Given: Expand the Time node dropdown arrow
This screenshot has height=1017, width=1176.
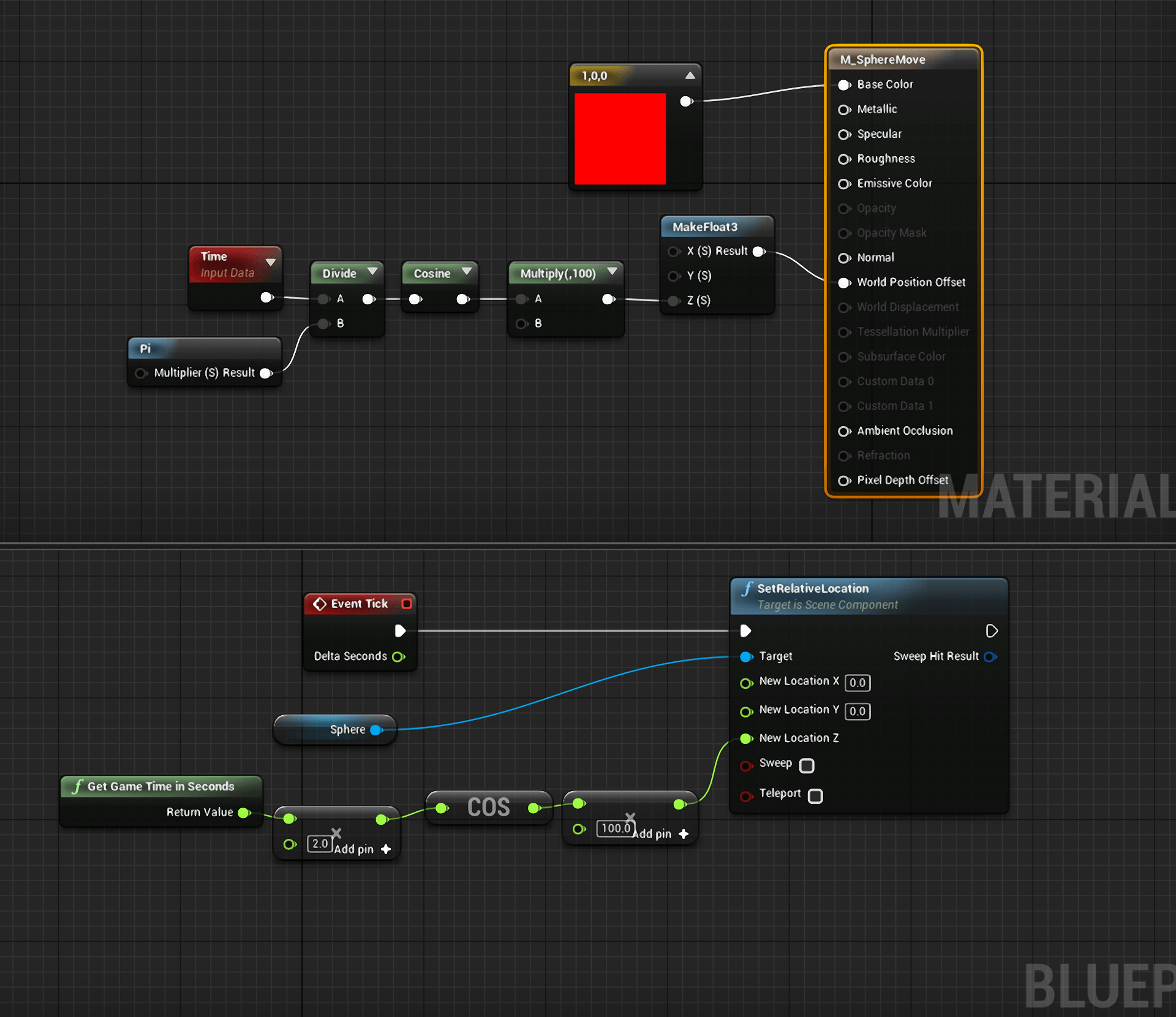Looking at the screenshot, I should pyautogui.click(x=271, y=262).
